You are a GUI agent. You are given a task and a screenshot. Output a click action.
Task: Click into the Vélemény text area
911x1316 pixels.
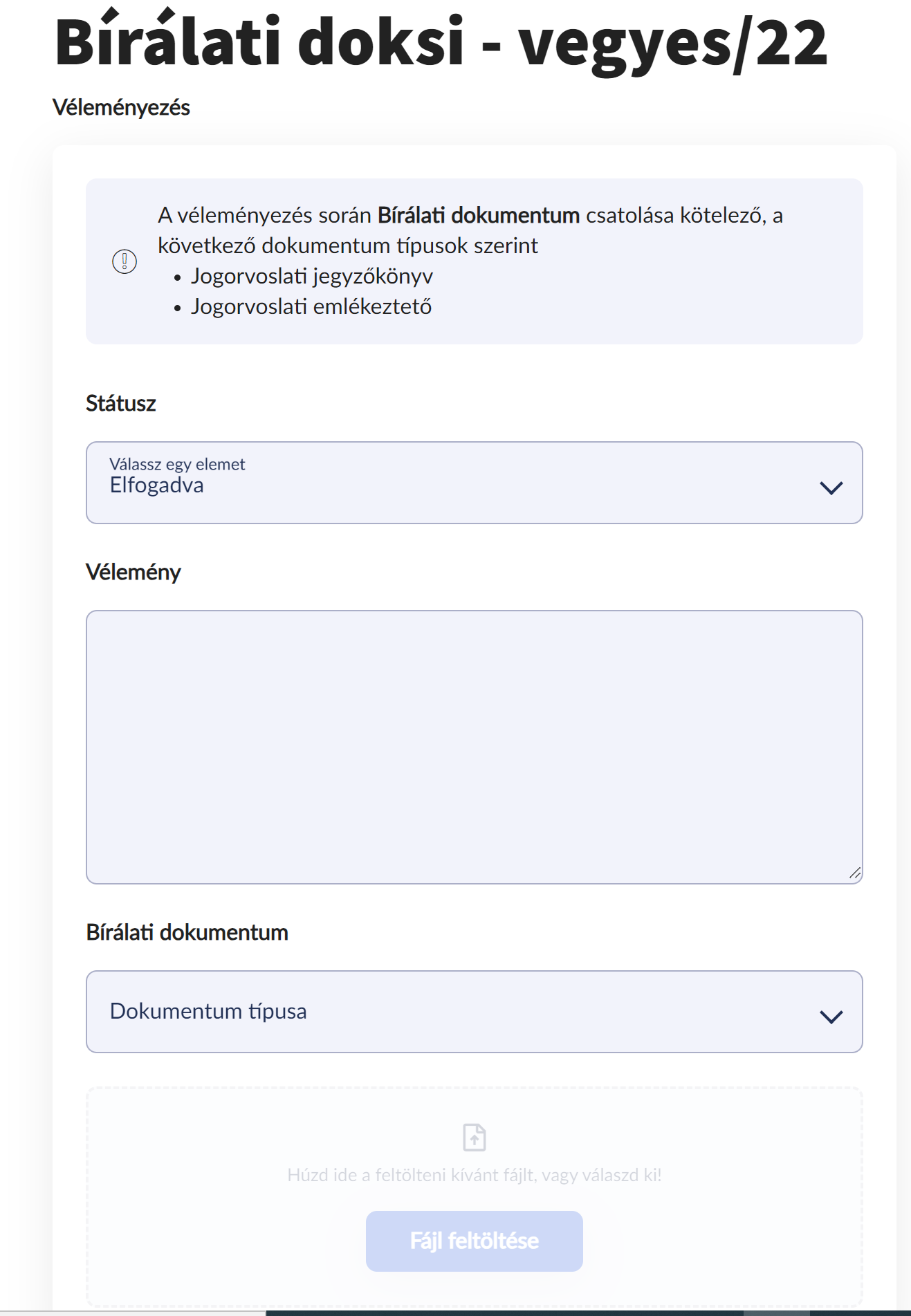pyautogui.click(x=474, y=745)
